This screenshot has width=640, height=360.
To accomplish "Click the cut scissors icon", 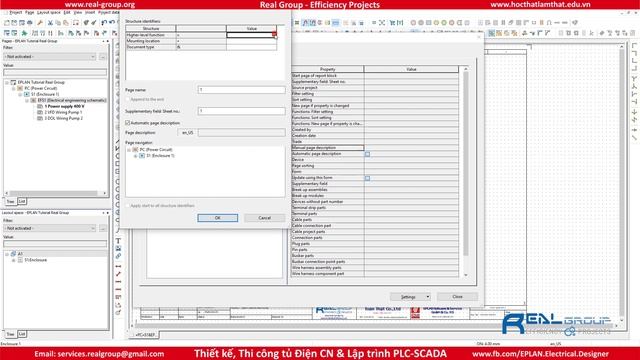I will pyautogui.click(x=50, y=23).
